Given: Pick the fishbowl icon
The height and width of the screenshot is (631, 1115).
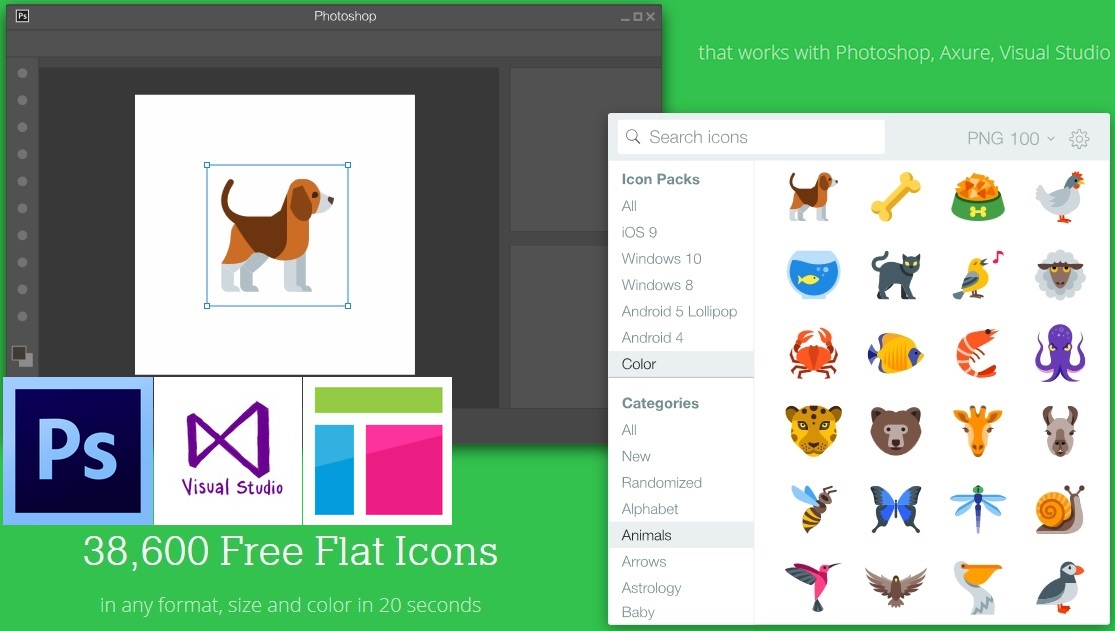Looking at the screenshot, I should coord(812,274).
